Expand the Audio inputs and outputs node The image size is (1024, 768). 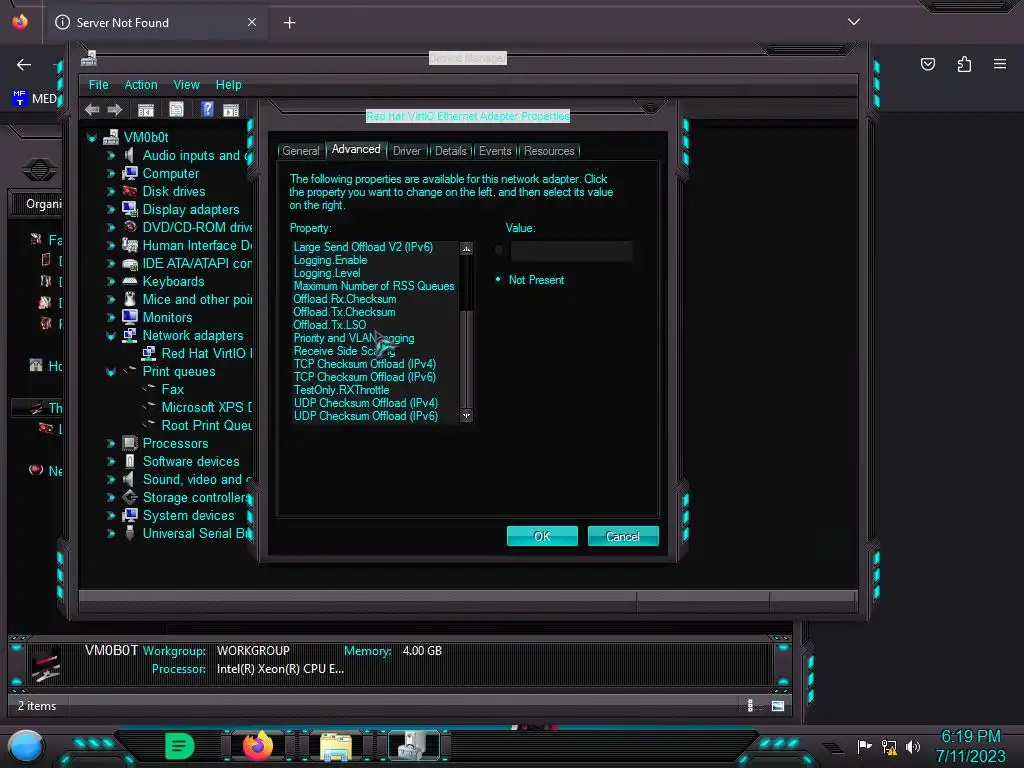tap(111, 155)
